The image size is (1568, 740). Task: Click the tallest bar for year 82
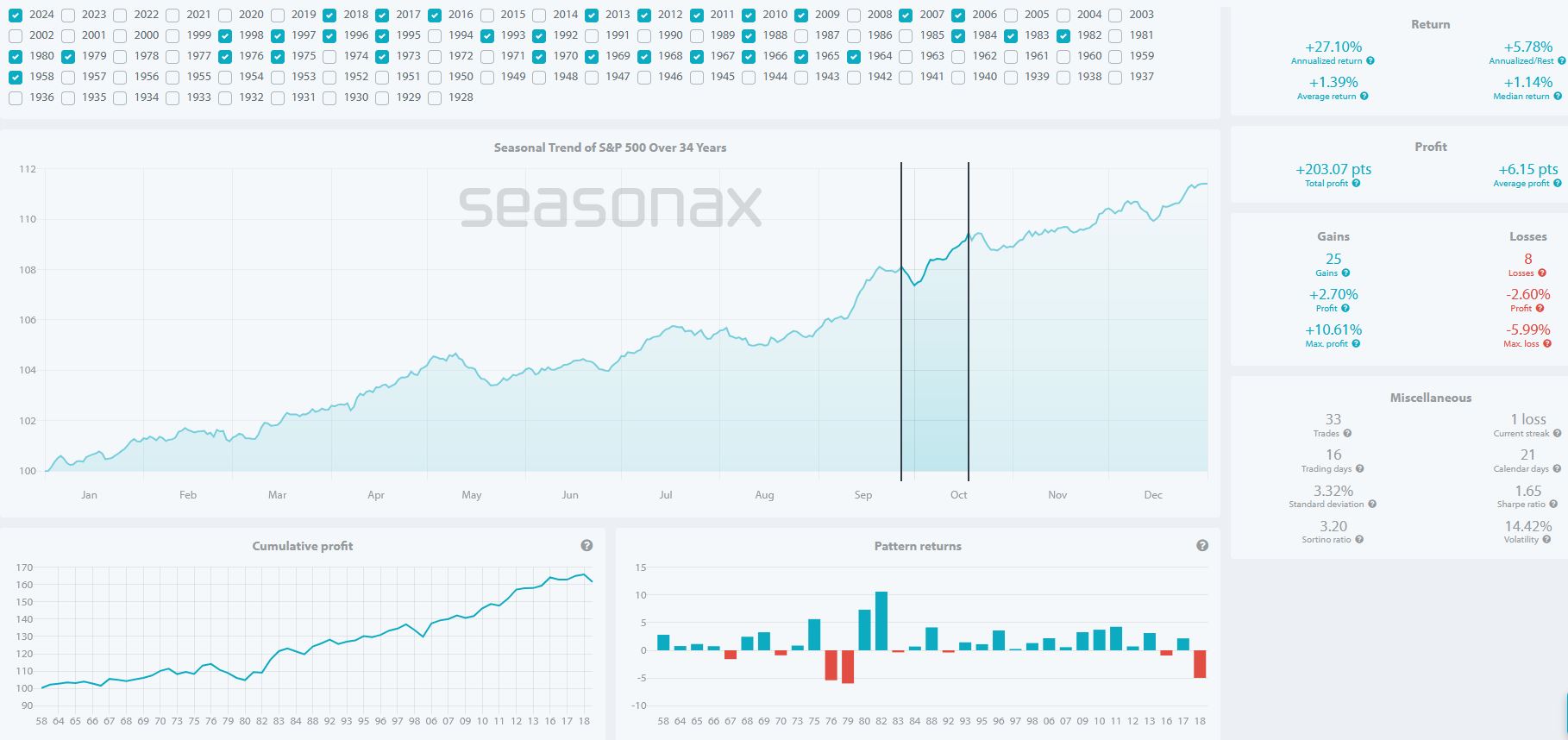tap(881, 621)
